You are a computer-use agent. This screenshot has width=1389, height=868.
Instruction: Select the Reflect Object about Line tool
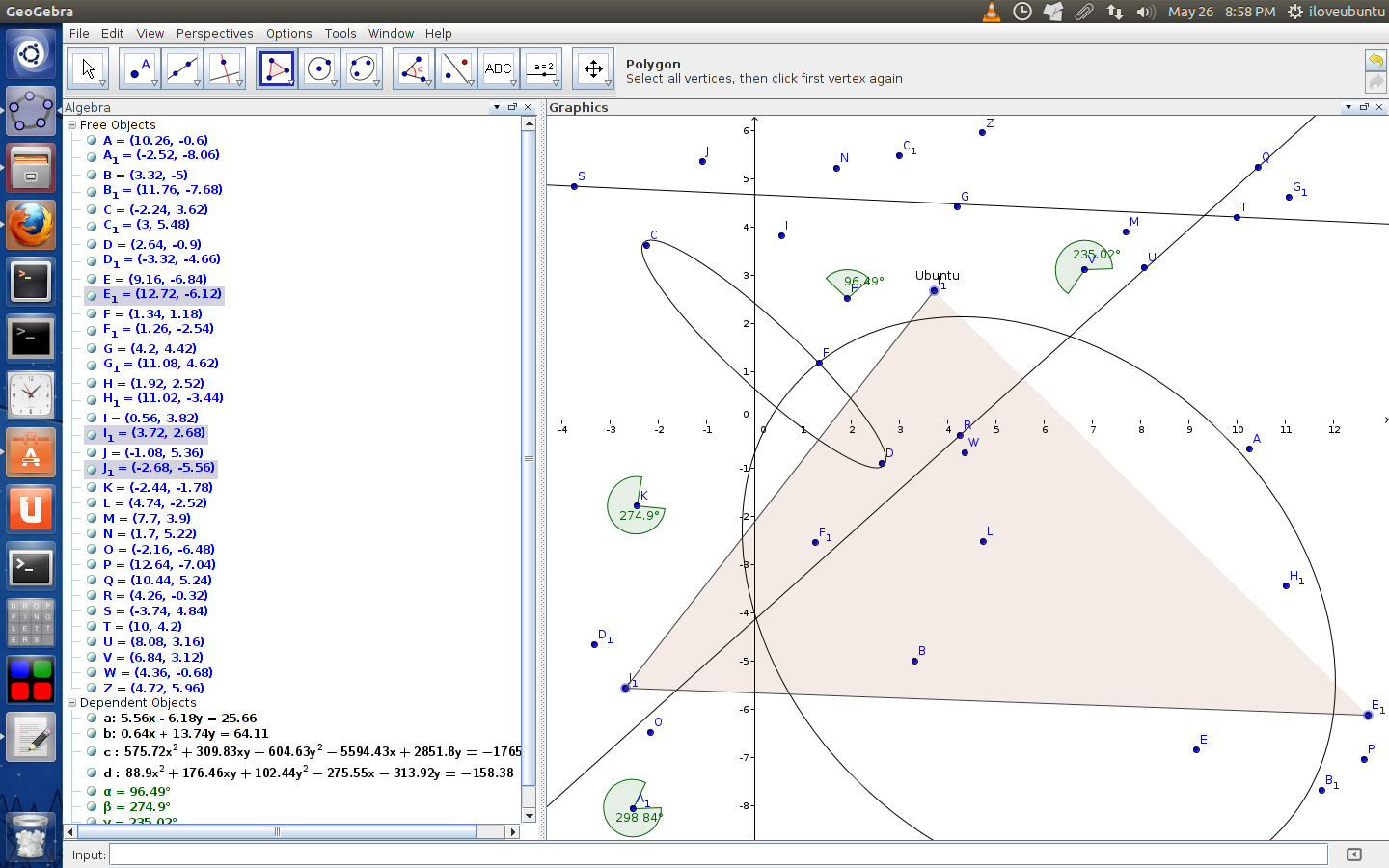point(455,68)
